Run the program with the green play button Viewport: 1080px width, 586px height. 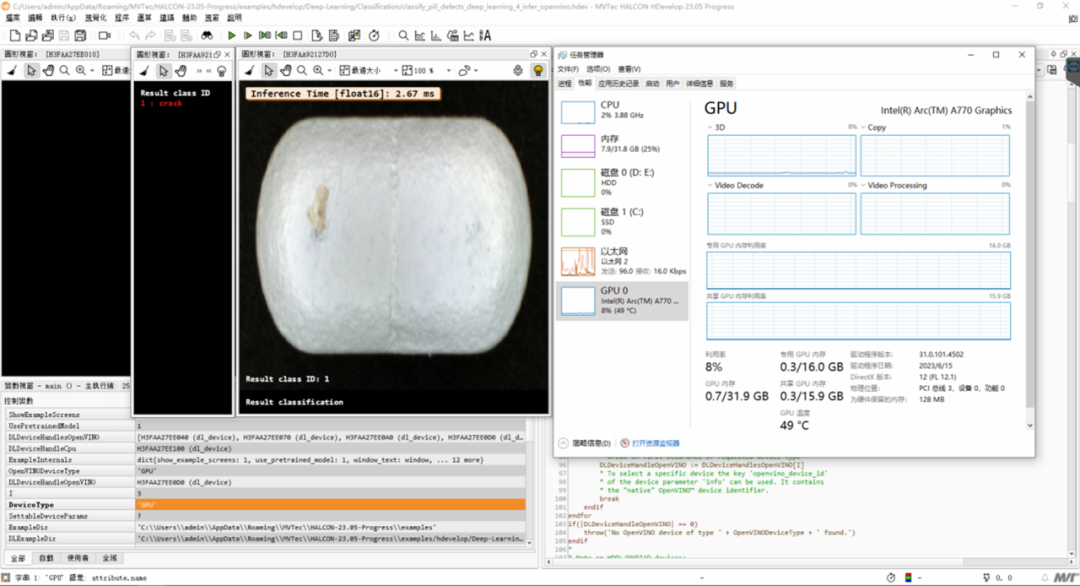click(231, 35)
